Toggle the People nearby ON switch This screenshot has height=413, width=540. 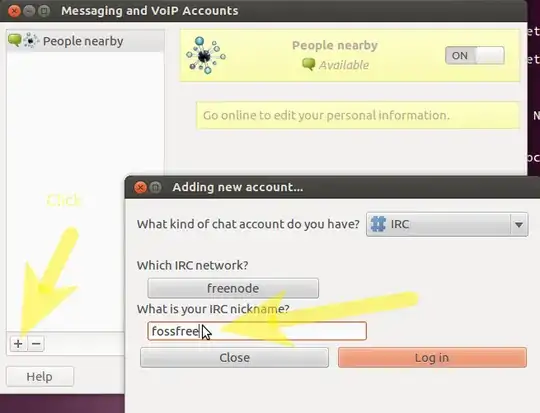click(x=475, y=55)
